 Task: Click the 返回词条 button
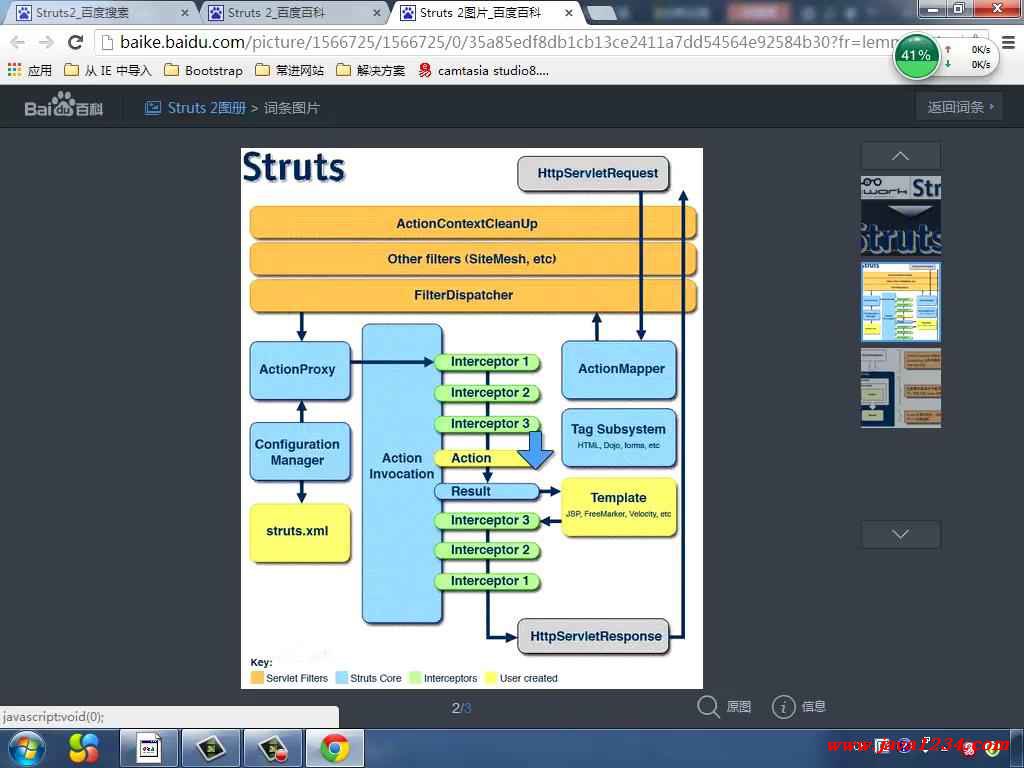pyautogui.click(x=960, y=106)
